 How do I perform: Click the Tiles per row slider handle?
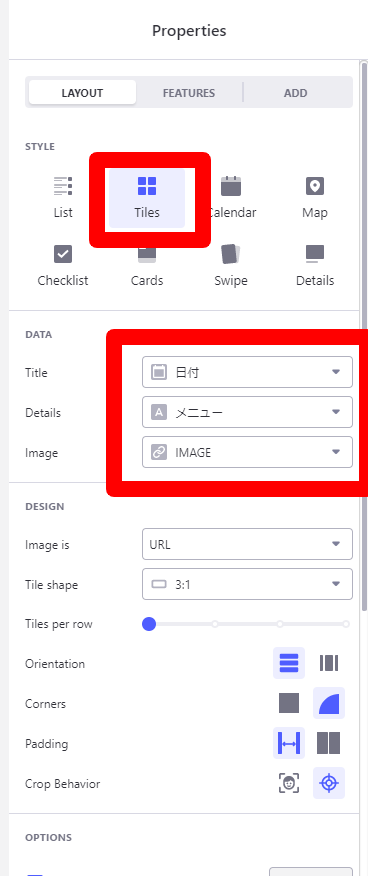[149, 624]
